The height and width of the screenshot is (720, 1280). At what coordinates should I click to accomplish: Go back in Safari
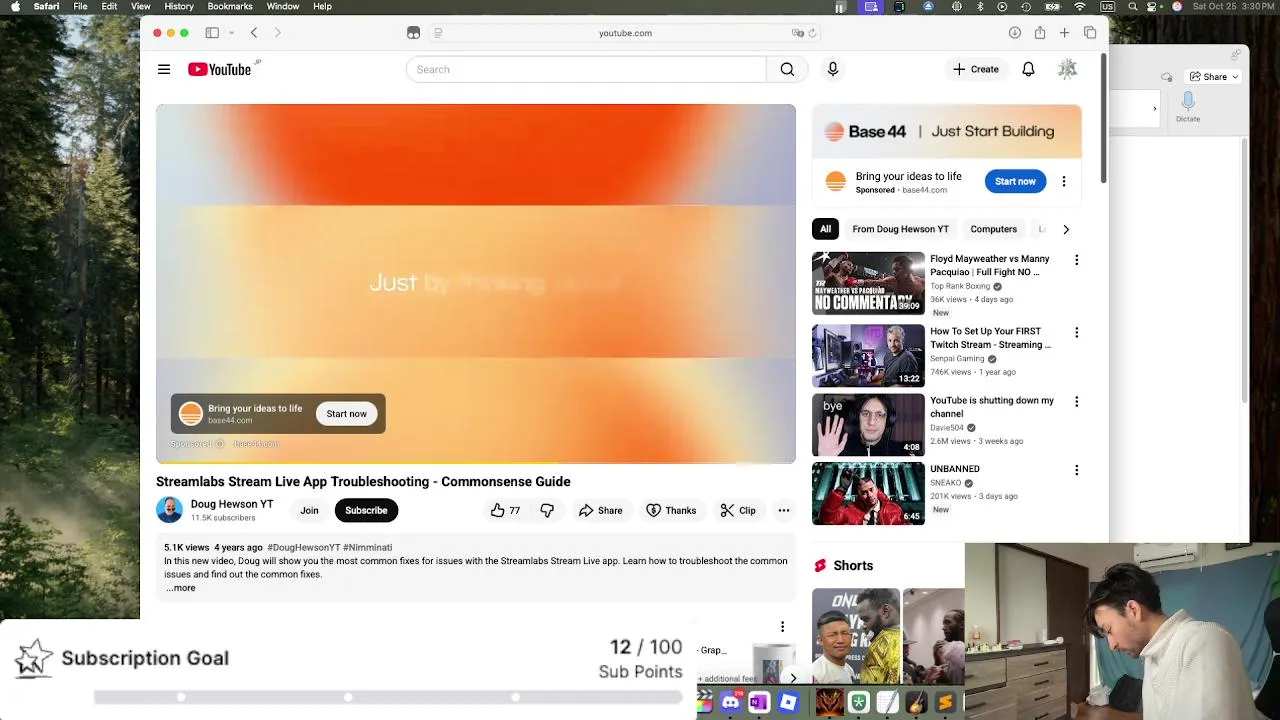coord(254,33)
